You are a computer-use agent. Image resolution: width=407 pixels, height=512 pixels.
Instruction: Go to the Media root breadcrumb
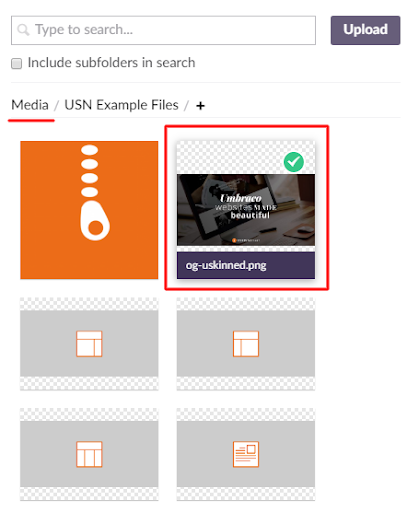[x=30, y=105]
